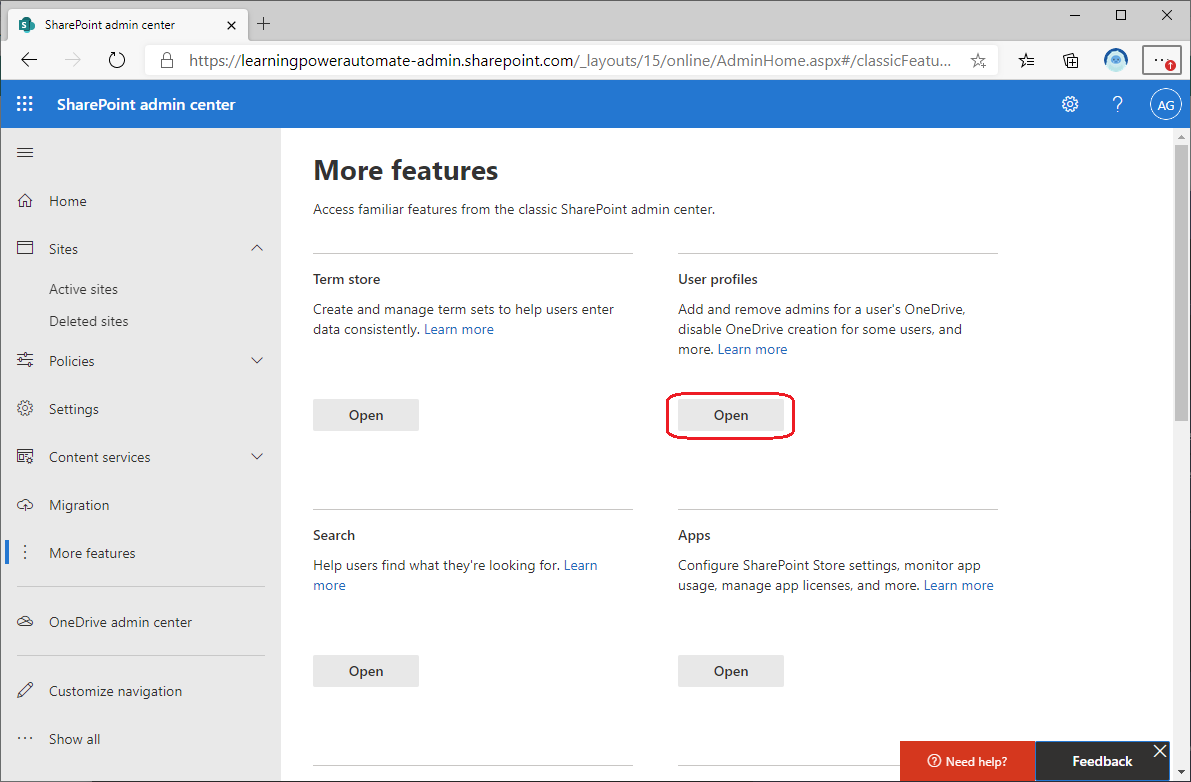Click the OneDrive admin center icon
The height and width of the screenshot is (782, 1191).
(x=25, y=621)
